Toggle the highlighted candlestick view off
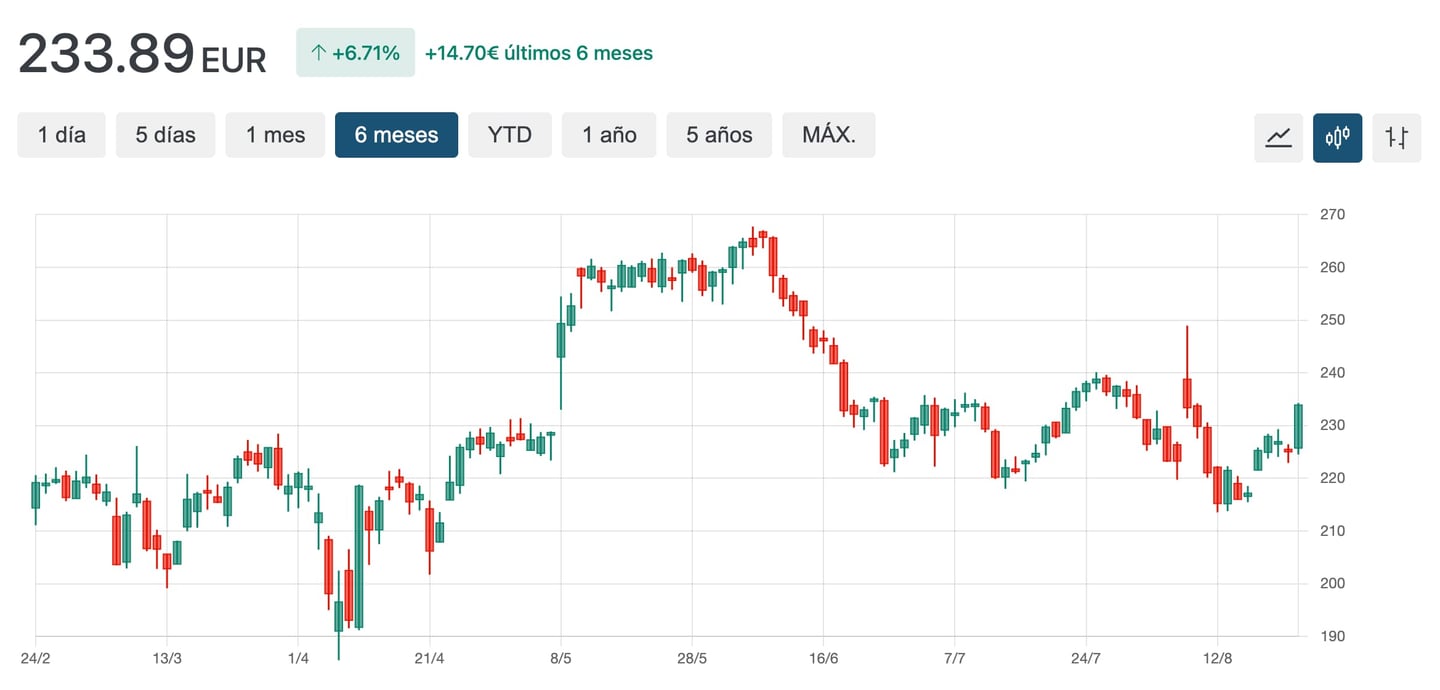Image resolution: width=1440 pixels, height=690 pixels. pos(1338,138)
